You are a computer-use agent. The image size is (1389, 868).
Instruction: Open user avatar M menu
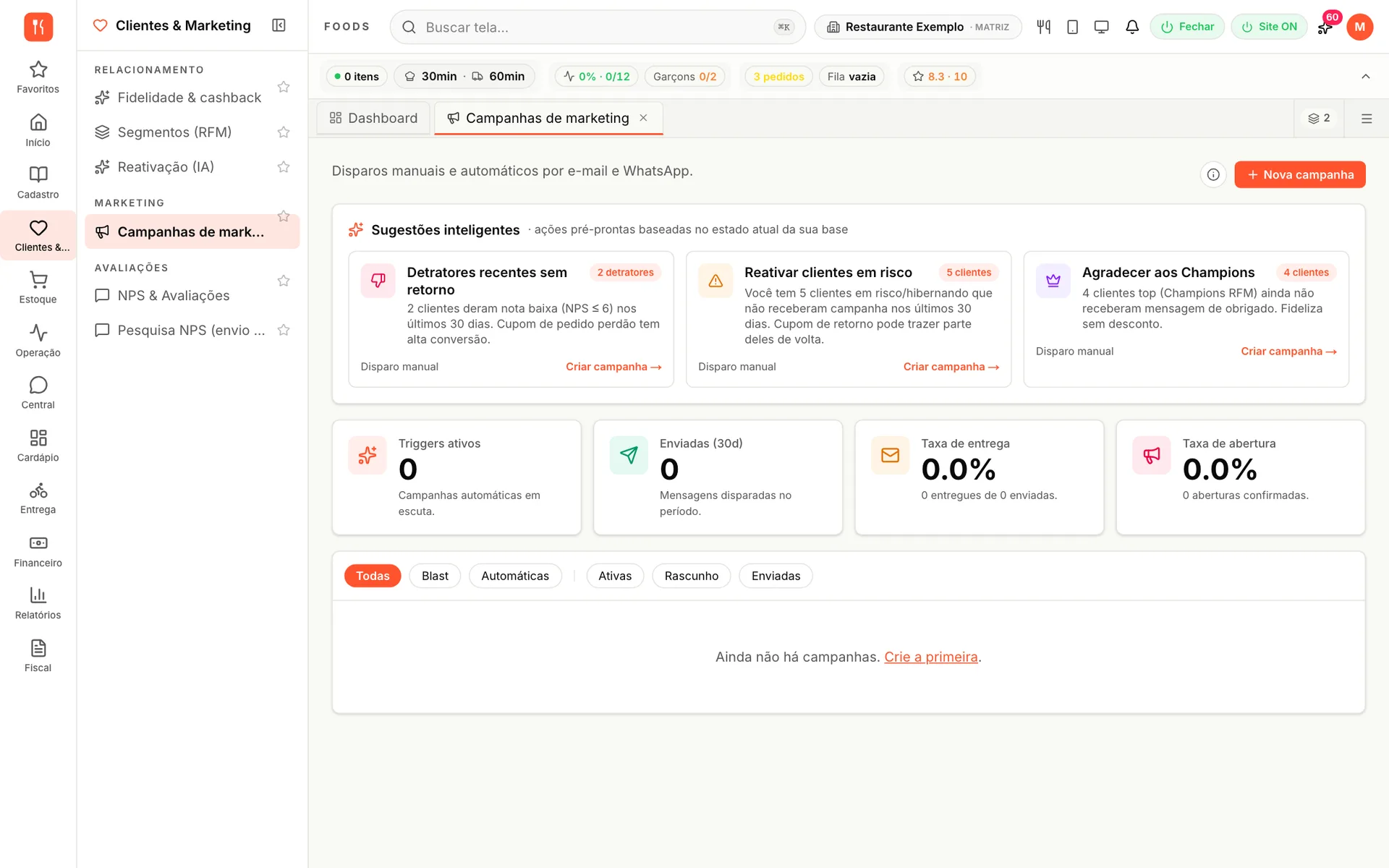pyautogui.click(x=1359, y=27)
